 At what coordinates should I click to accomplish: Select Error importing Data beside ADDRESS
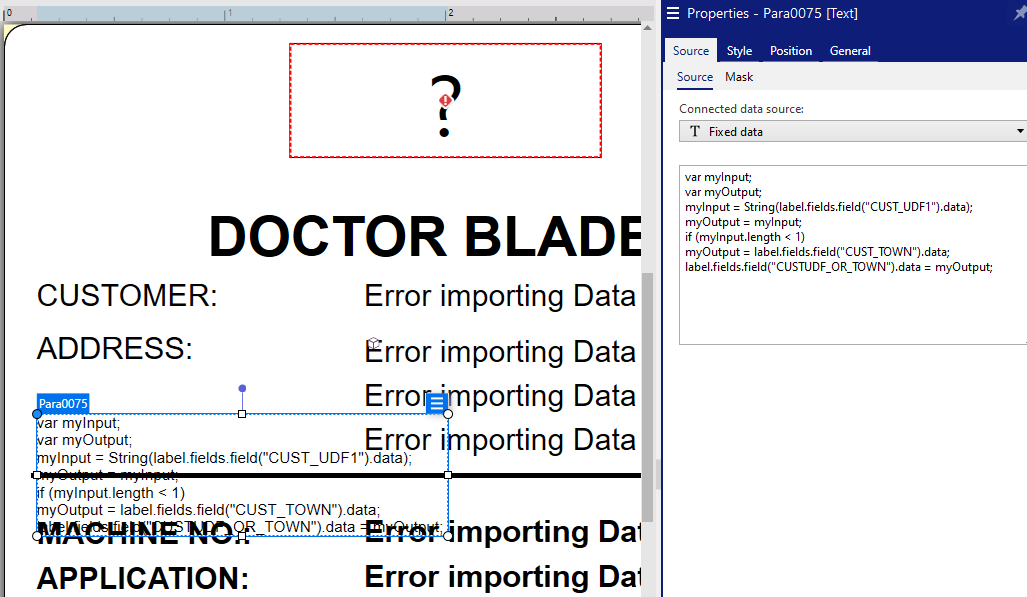500,352
